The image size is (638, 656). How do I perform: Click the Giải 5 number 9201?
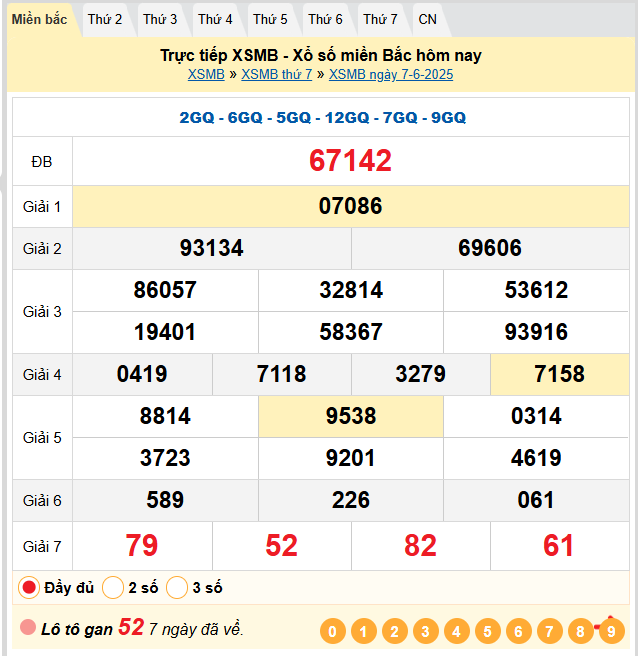pos(351,458)
